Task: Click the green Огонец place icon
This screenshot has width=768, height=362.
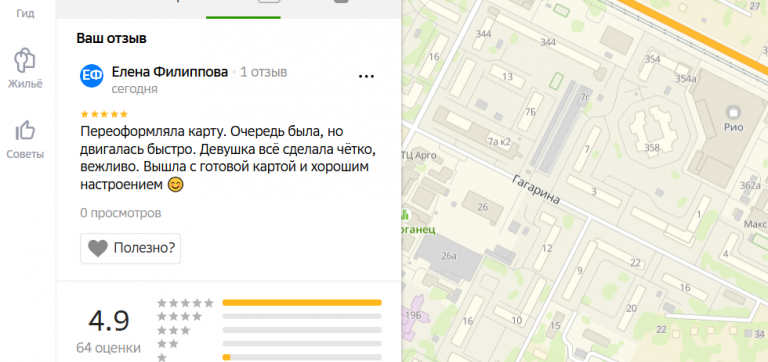Action: (405, 215)
